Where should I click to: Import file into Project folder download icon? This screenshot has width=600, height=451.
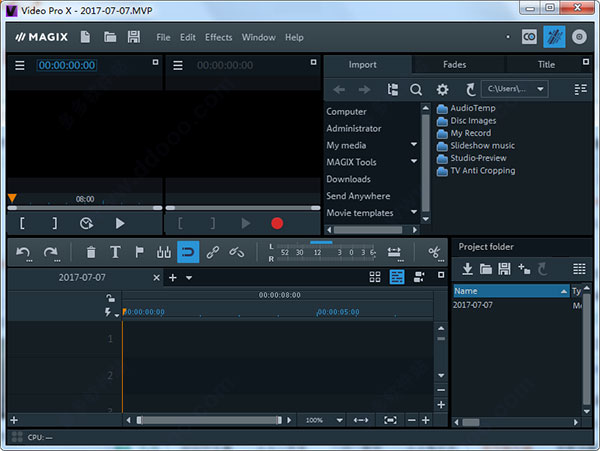[x=467, y=269]
